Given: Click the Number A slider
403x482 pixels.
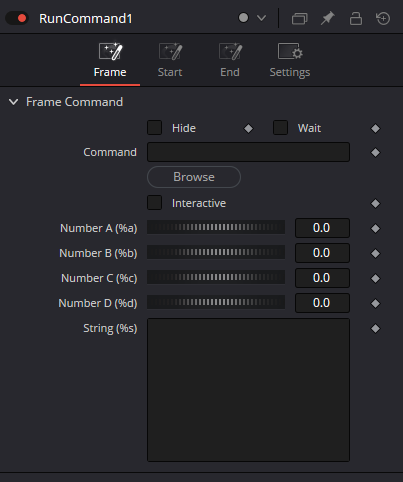Looking at the screenshot, I should pyautogui.click(x=216, y=227).
